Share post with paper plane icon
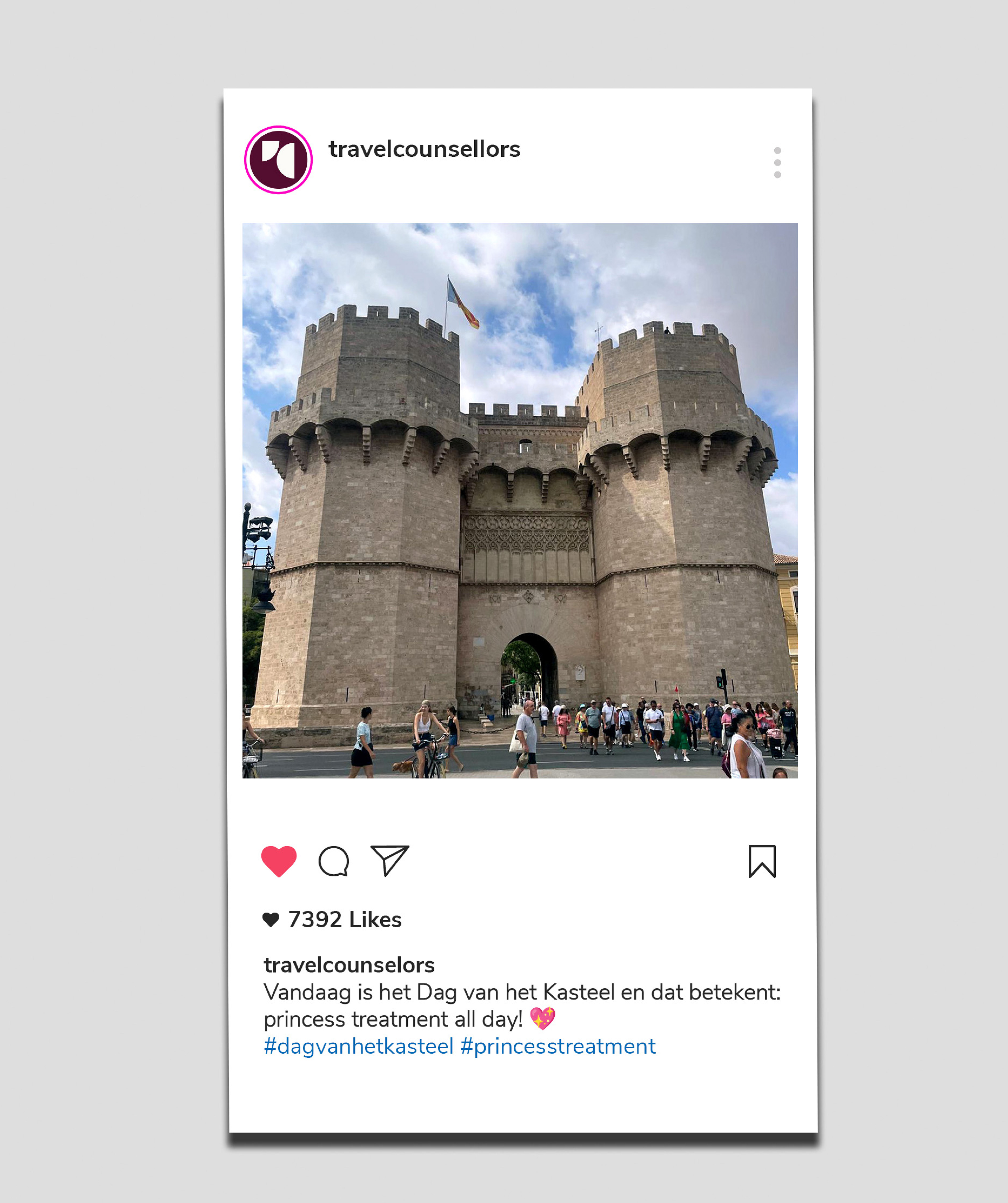The width and height of the screenshot is (1008, 1203). pyautogui.click(x=390, y=860)
